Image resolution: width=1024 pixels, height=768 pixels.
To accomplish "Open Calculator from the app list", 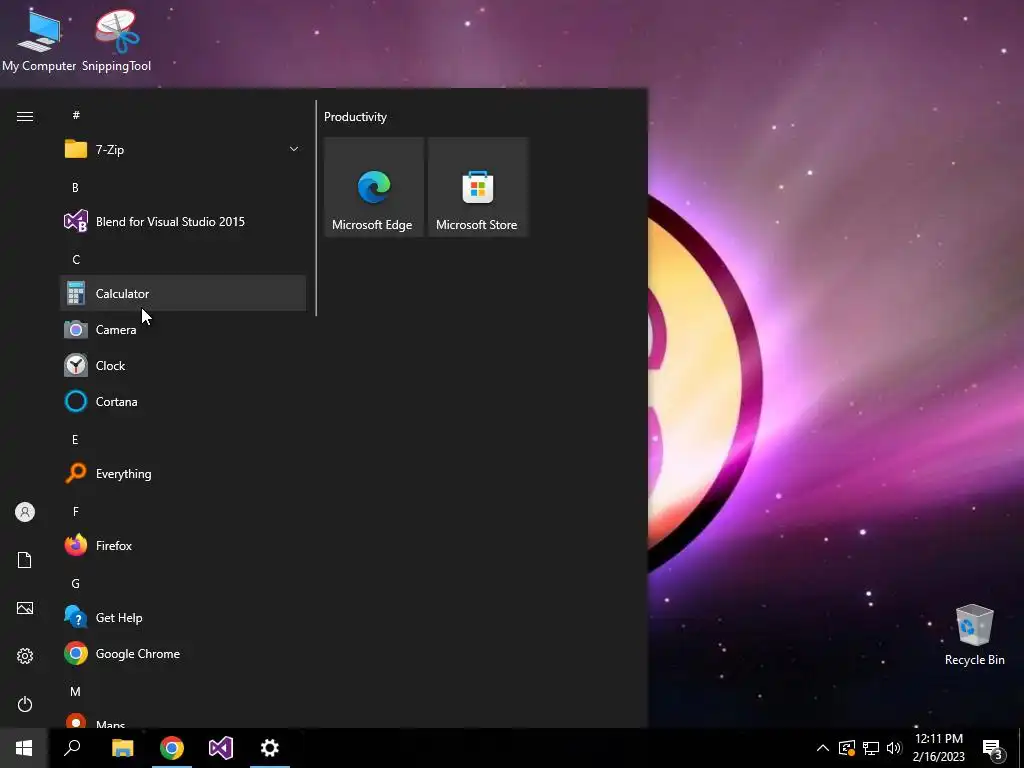I will coord(183,293).
